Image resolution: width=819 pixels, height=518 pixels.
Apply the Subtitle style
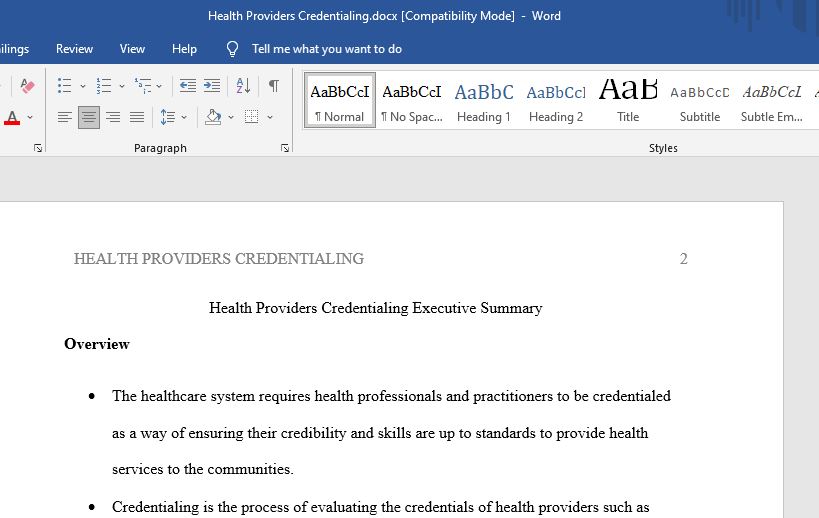[x=700, y=101]
